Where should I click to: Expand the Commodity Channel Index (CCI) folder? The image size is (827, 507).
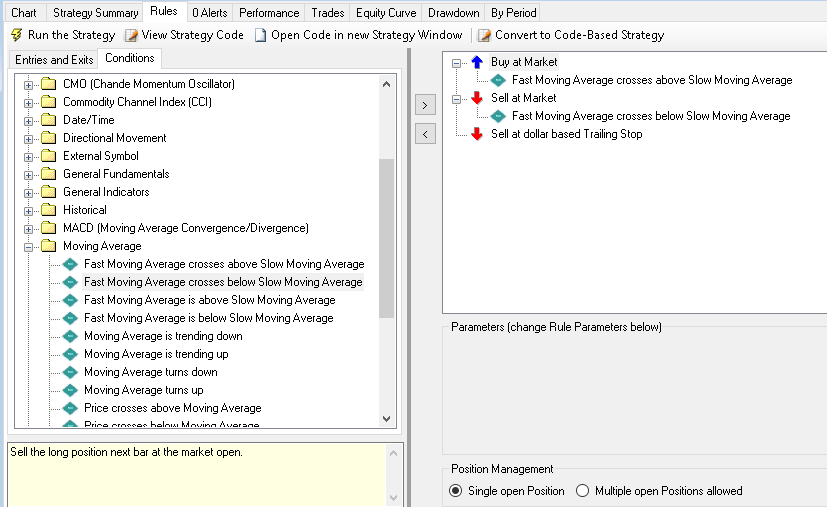(29, 102)
